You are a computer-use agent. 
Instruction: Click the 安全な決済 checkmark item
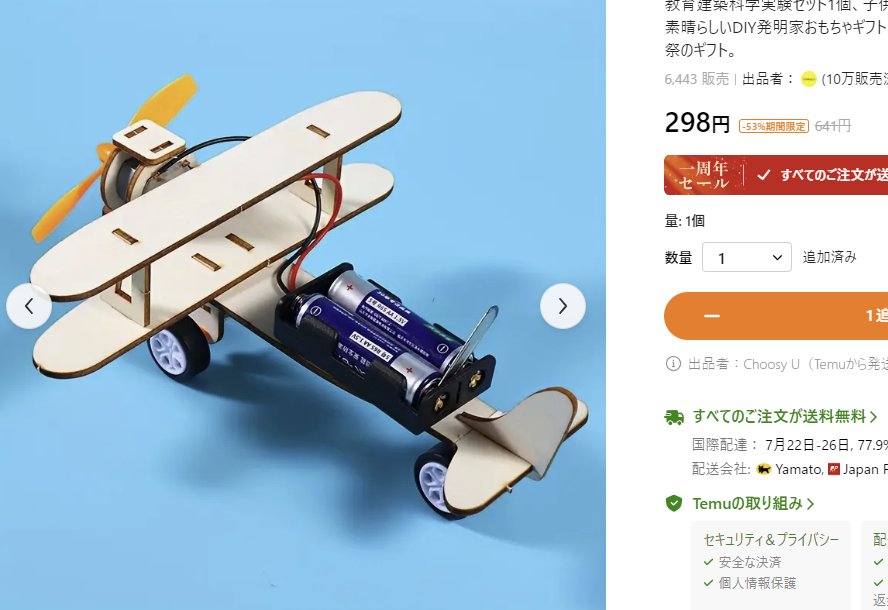click(742, 562)
